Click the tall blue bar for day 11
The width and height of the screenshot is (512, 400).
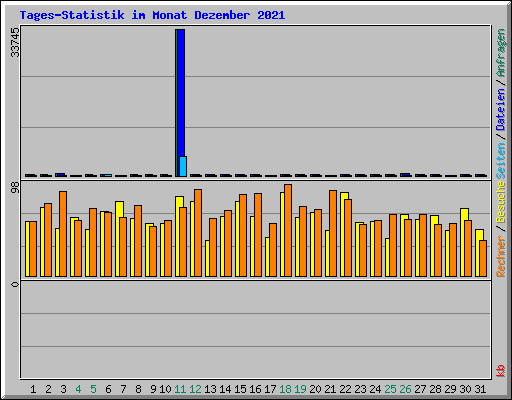tap(181, 93)
